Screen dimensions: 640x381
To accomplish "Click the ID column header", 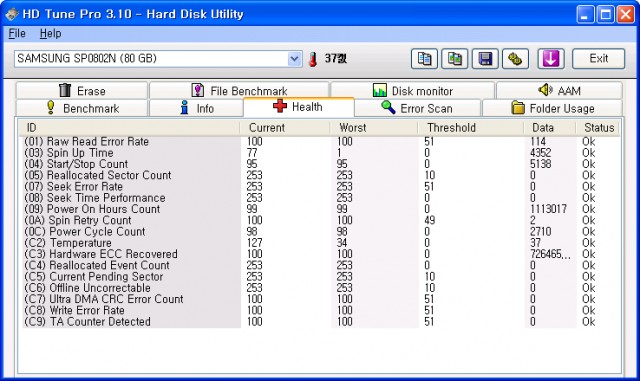I will [130, 127].
